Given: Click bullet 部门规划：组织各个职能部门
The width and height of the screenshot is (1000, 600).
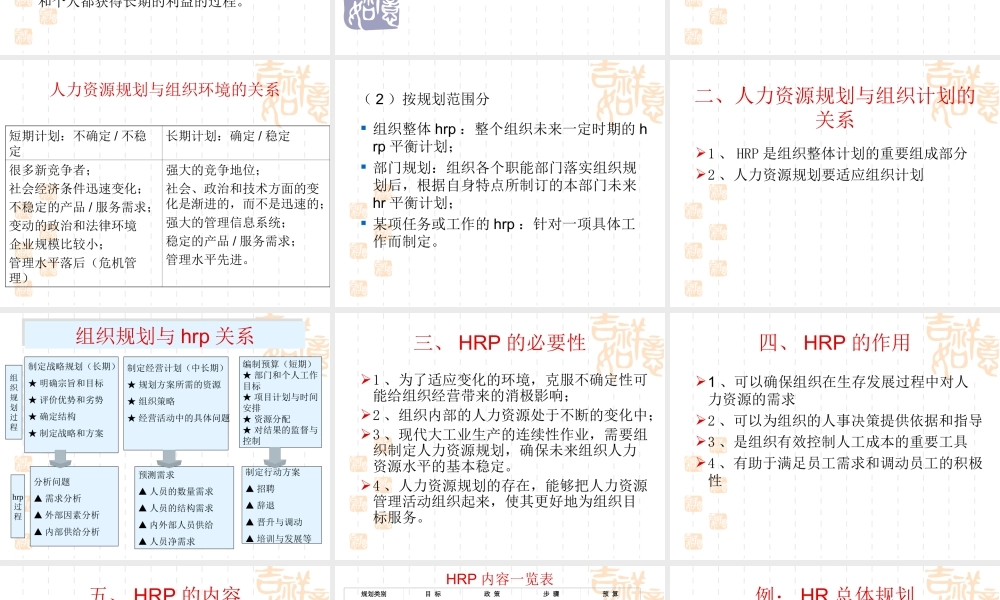Looking at the screenshot, I should point(504,186).
